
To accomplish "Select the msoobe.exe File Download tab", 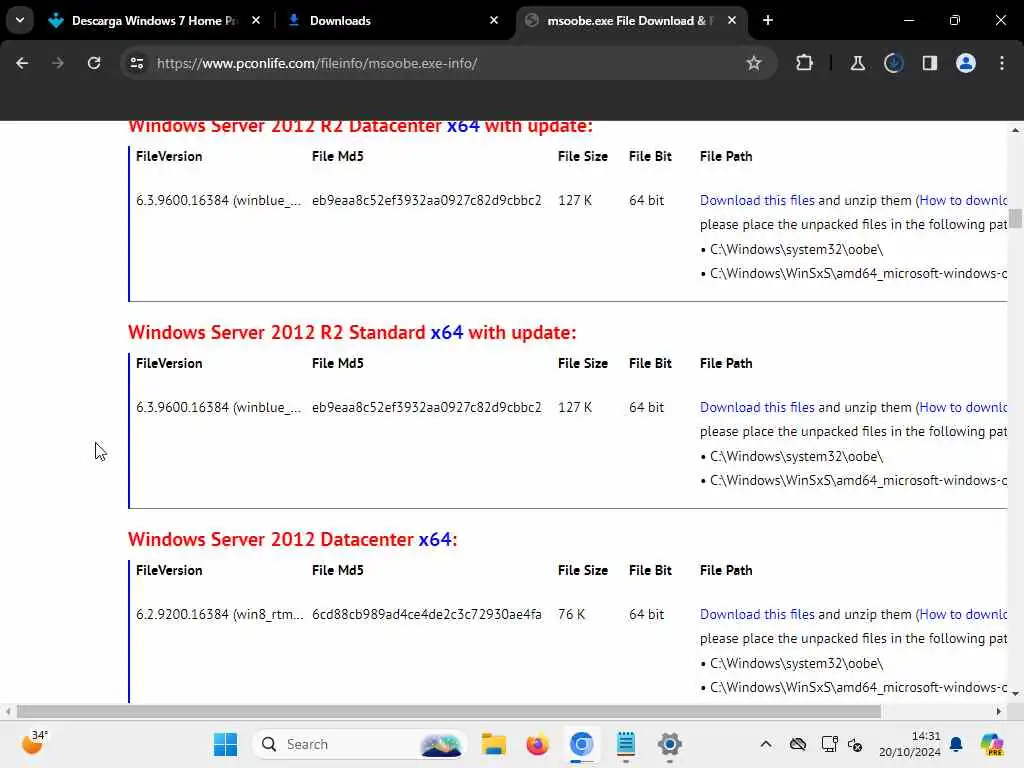I will (630, 20).
